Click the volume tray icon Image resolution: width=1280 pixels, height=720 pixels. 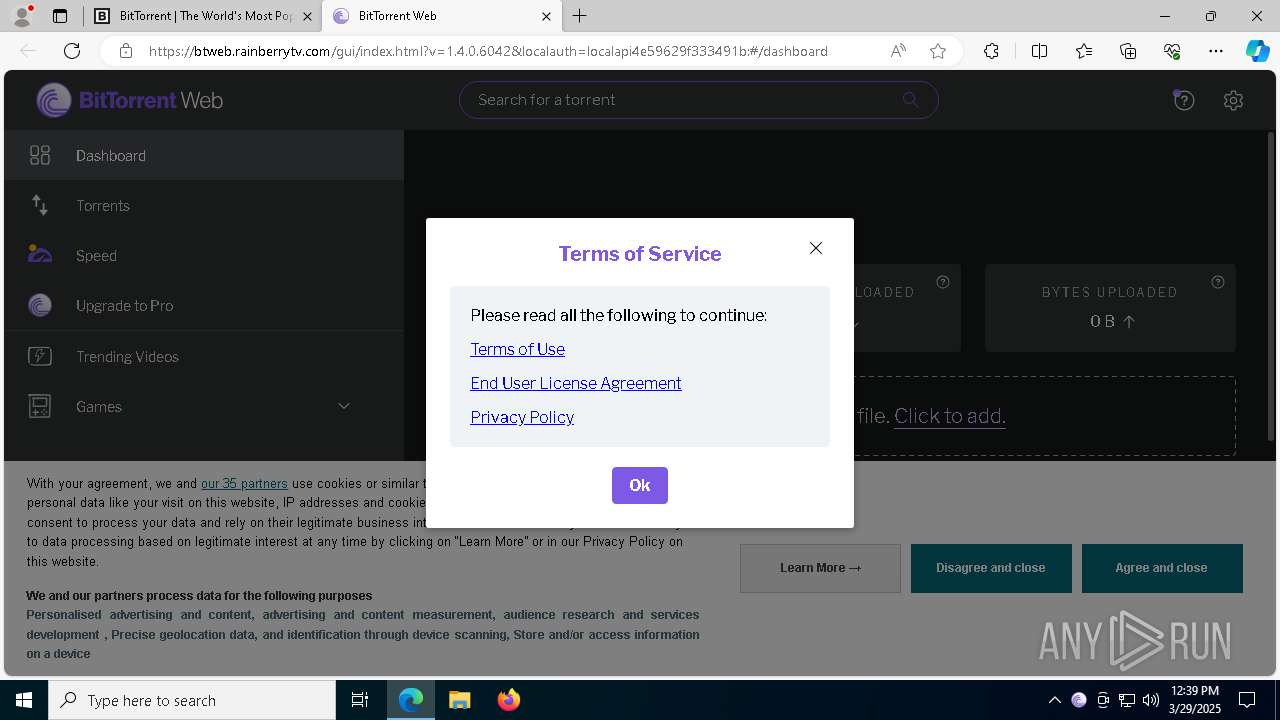click(1151, 700)
